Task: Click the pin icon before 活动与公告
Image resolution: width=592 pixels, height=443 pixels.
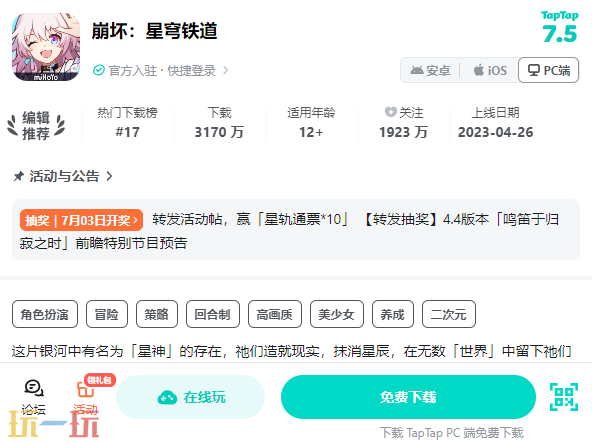Action: click(x=19, y=176)
